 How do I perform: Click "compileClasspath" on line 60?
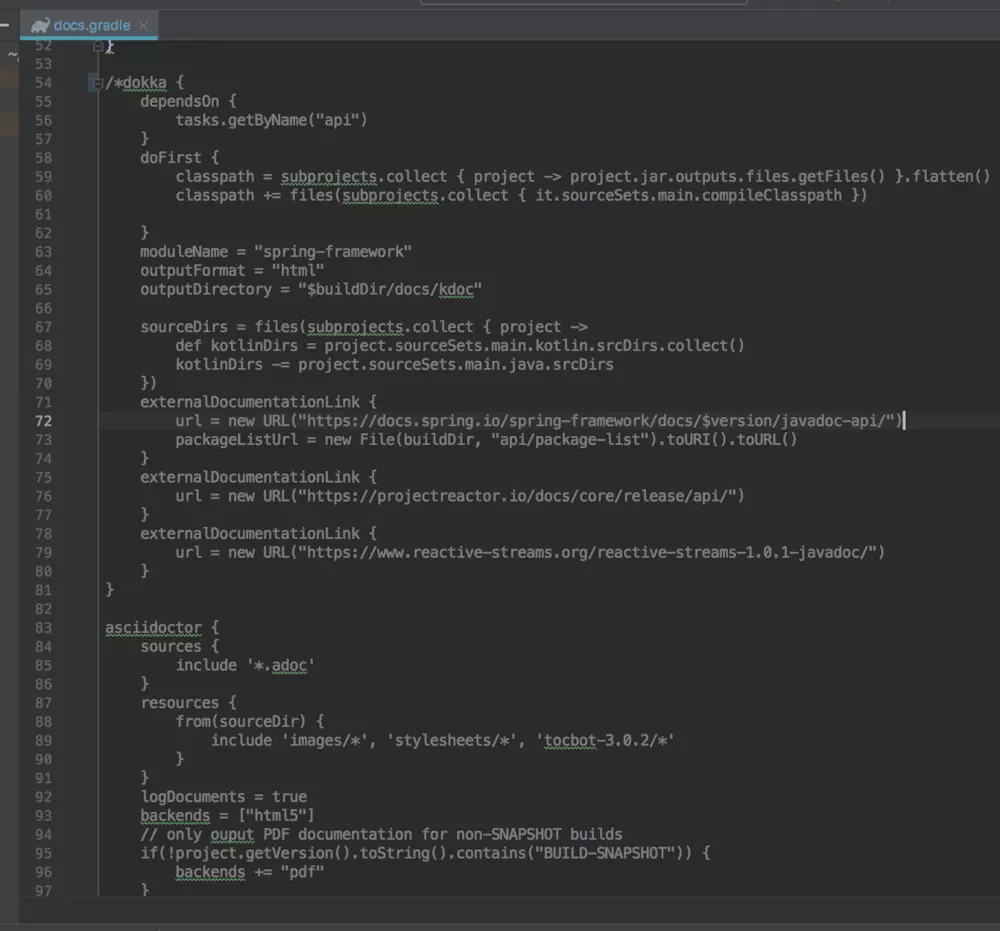pos(771,195)
